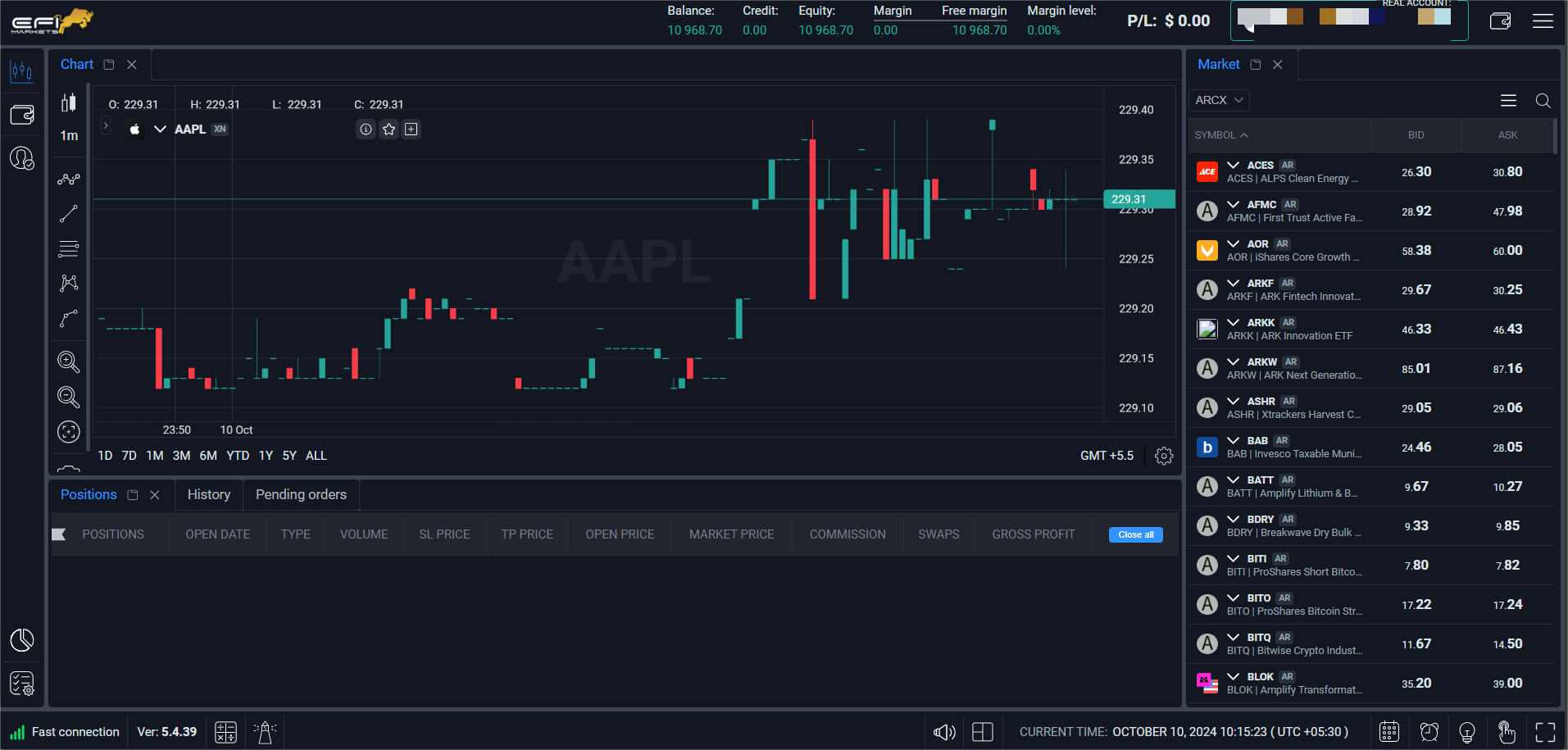Collapse the positions table arrow icon

(x=59, y=534)
